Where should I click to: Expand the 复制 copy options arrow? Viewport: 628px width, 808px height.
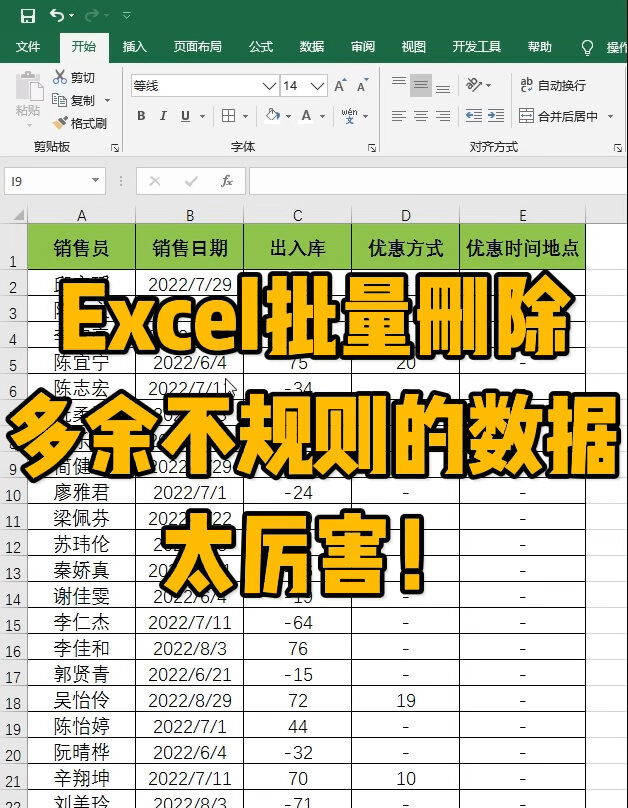[107, 100]
